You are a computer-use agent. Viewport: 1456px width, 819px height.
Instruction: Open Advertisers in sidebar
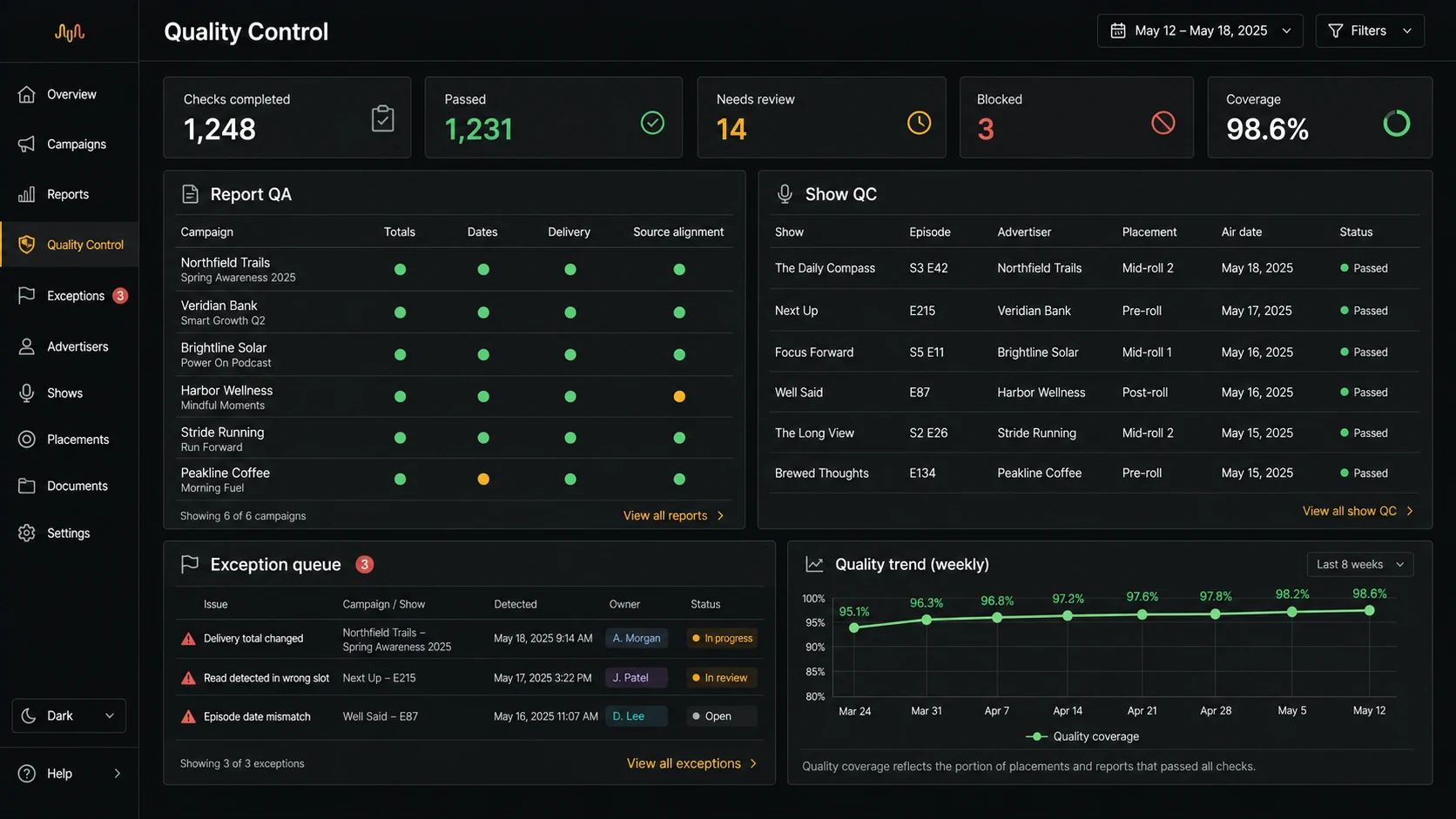pyautogui.click(x=69, y=346)
